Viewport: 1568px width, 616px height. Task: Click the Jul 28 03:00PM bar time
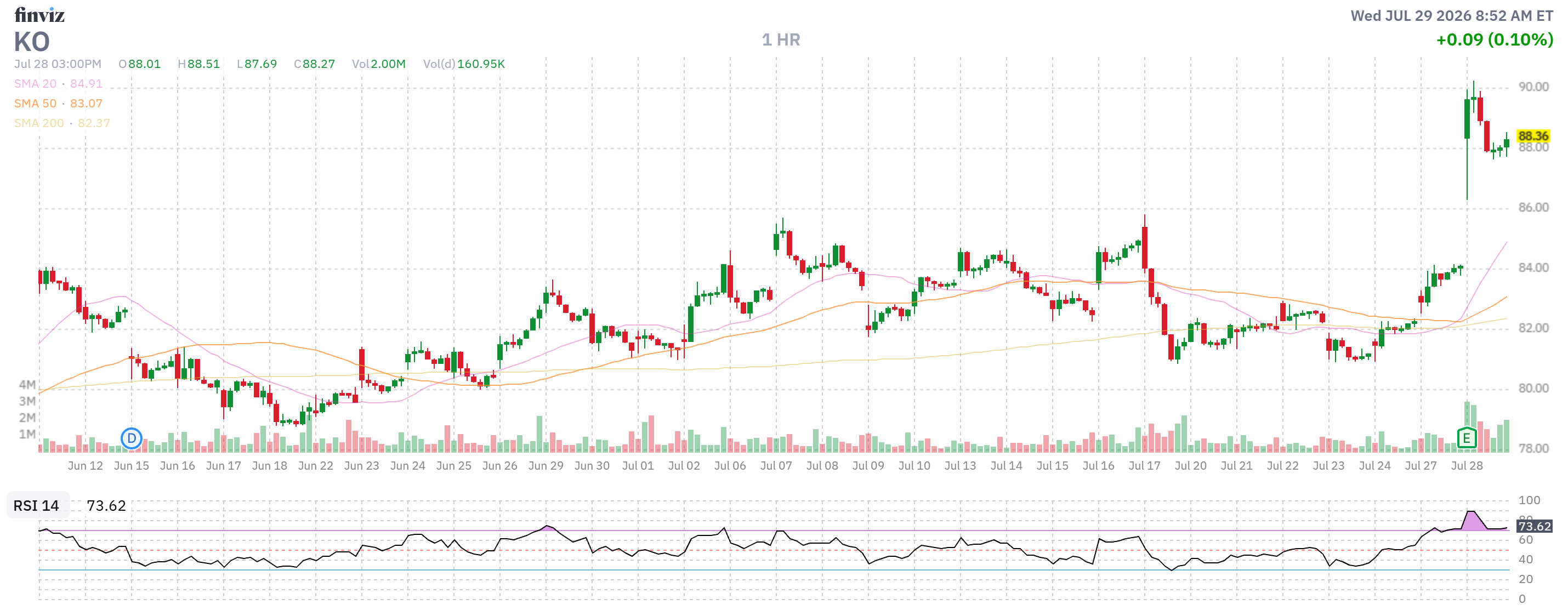click(58, 64)
